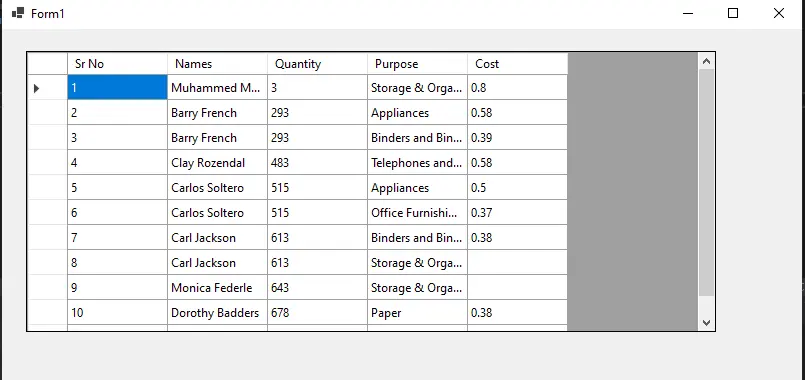Close the Form1 window
The height and width of the screenshot is (380, 805).
(x=779, y=13)
